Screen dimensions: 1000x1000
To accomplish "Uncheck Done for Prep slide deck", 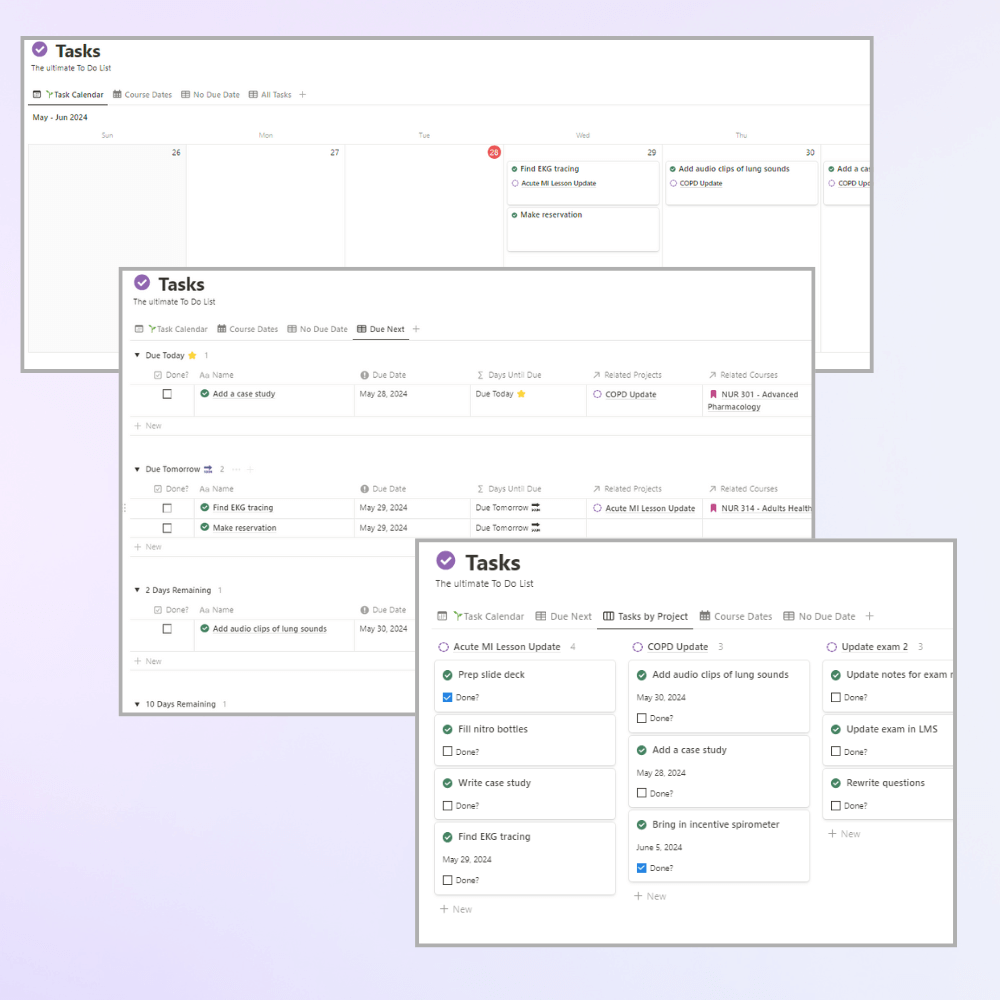I will (447, 697).
